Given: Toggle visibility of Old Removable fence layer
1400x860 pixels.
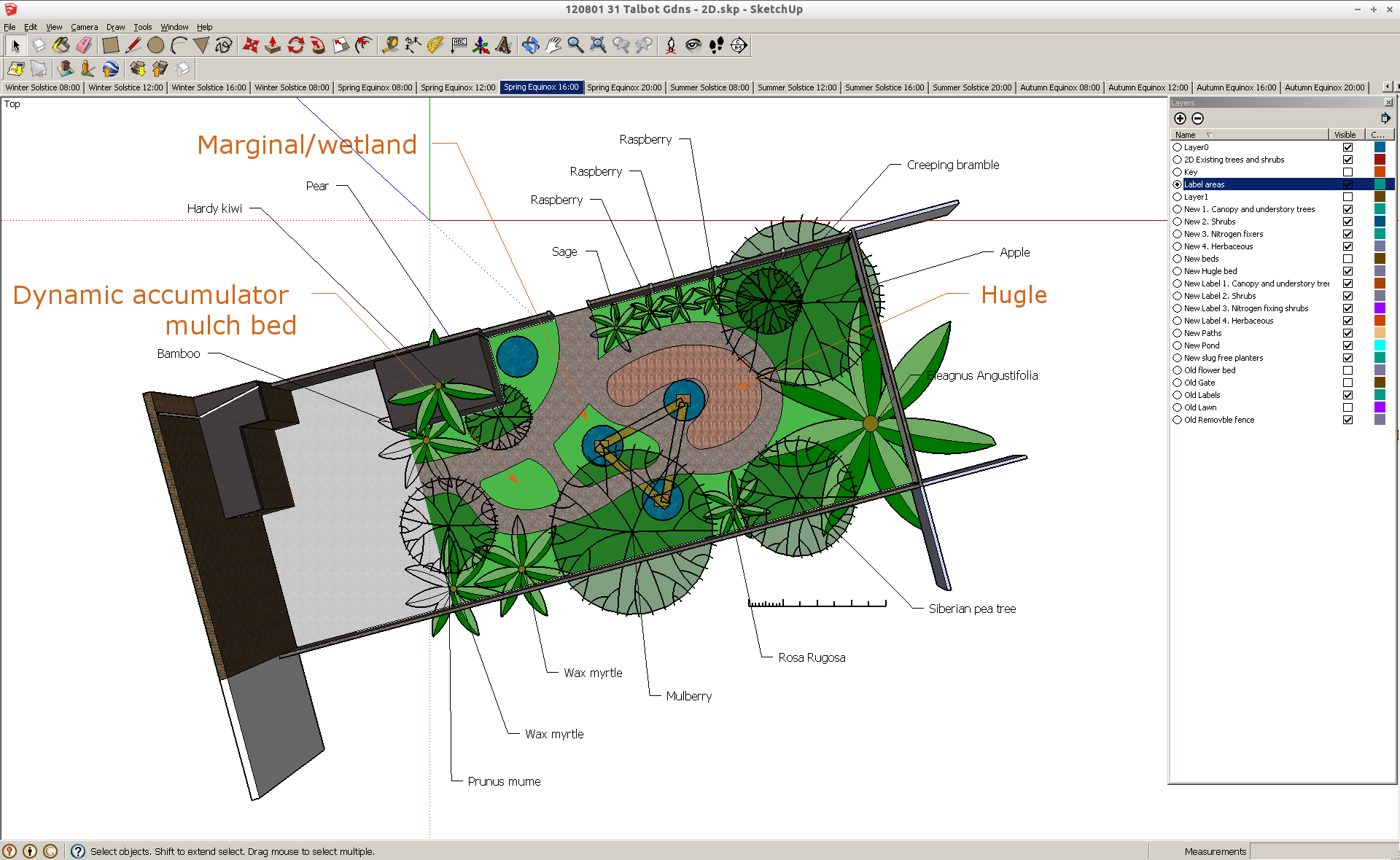Looking at the screenshot, I should (1345, 420).
